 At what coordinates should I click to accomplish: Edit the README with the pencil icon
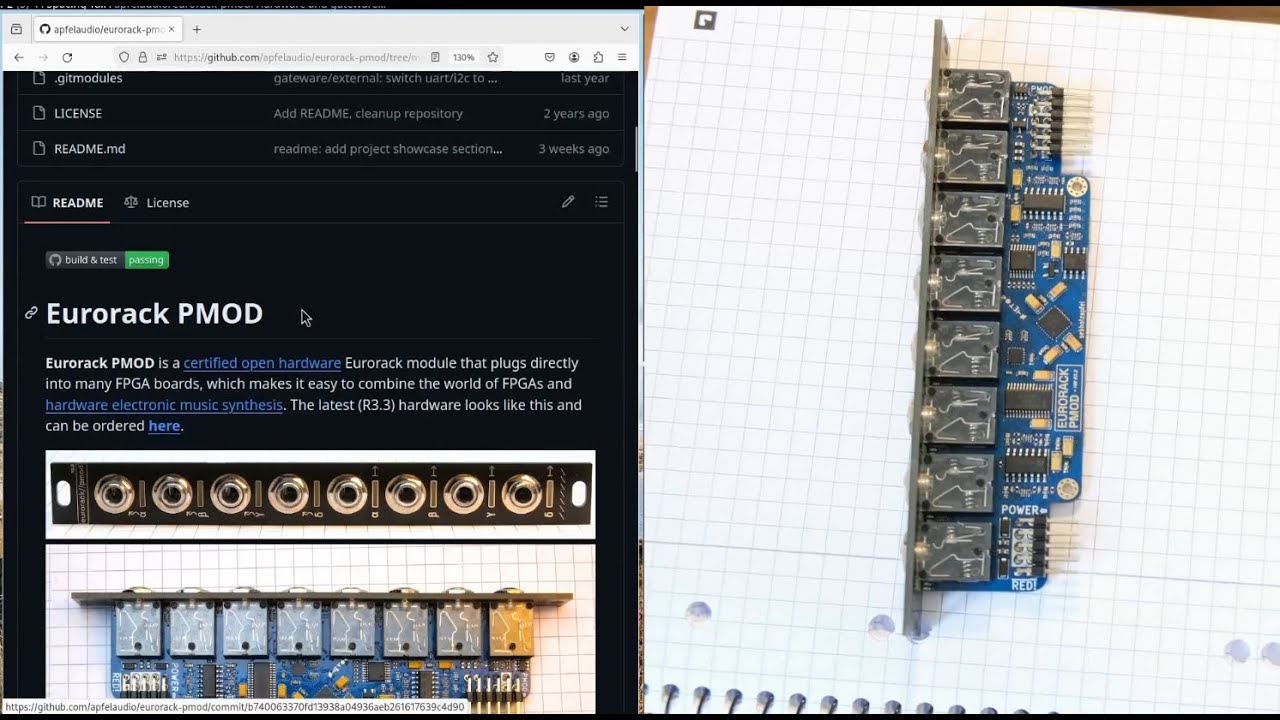[x=568, y=202]
